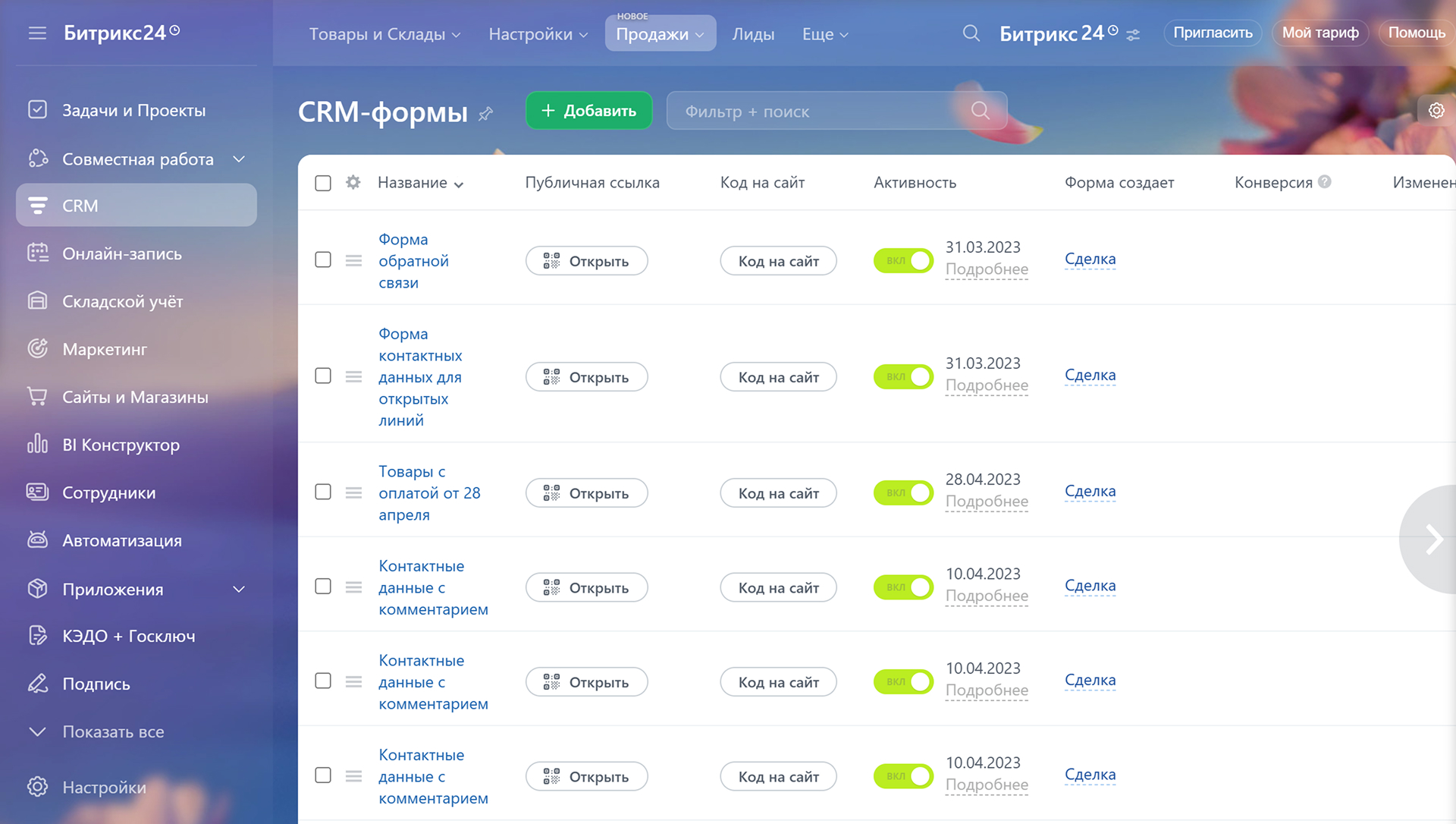Click the Сайты и Магазины cart icon
Screen dimensions: 1456x824
click(37, 397)
